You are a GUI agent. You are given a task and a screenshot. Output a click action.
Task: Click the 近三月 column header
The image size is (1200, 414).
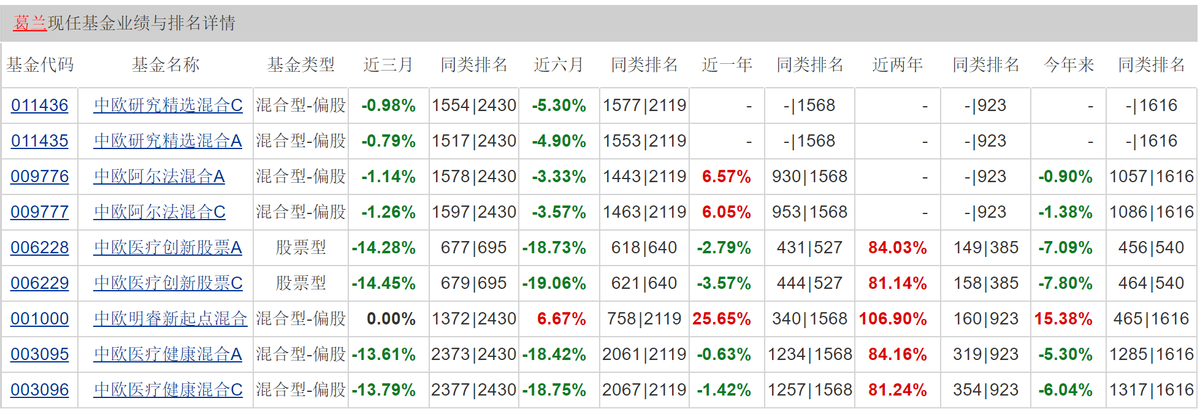pos(388,65)
